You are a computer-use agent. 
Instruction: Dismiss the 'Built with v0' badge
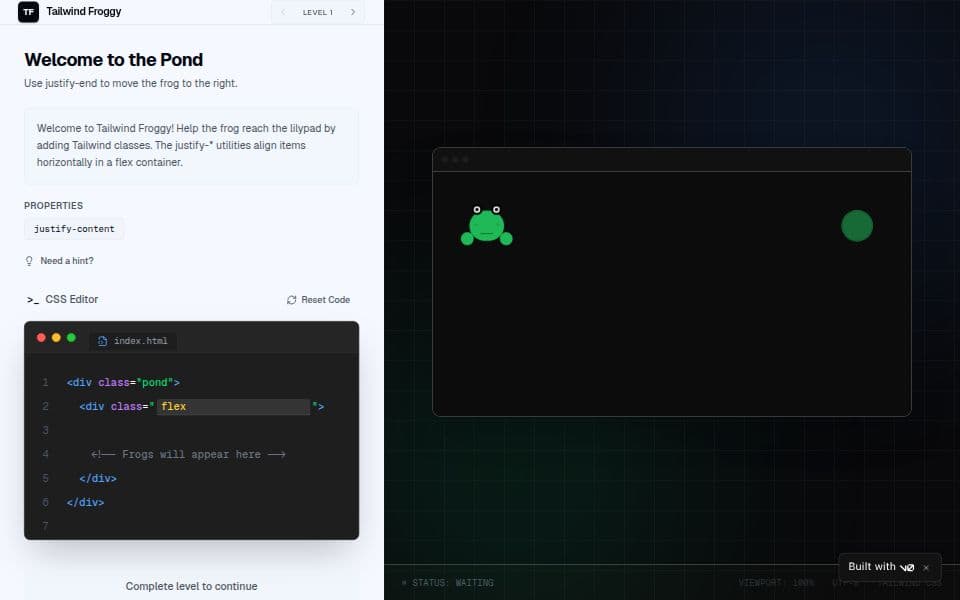(x=926, y=567)
